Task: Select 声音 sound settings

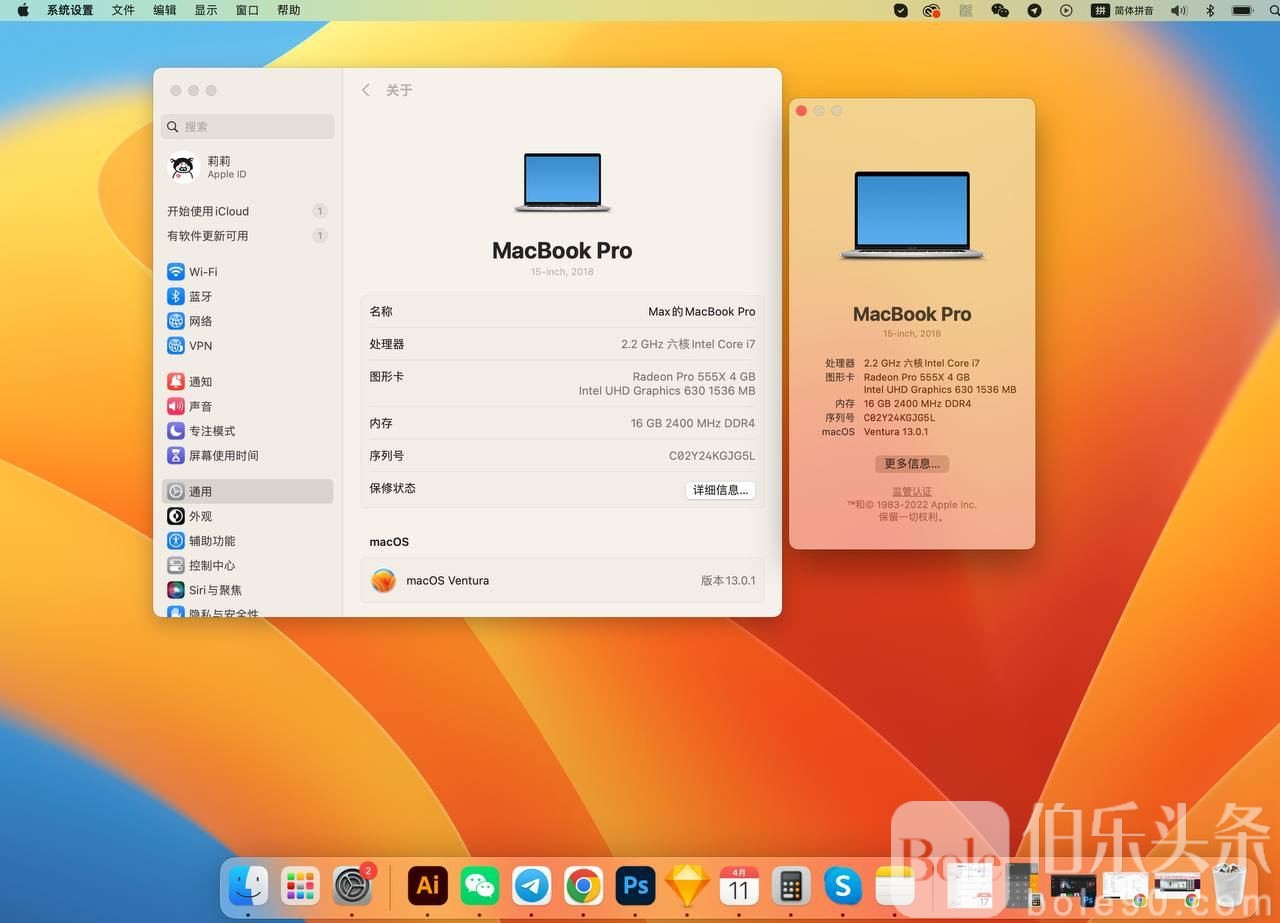Action: pos(200,407)
